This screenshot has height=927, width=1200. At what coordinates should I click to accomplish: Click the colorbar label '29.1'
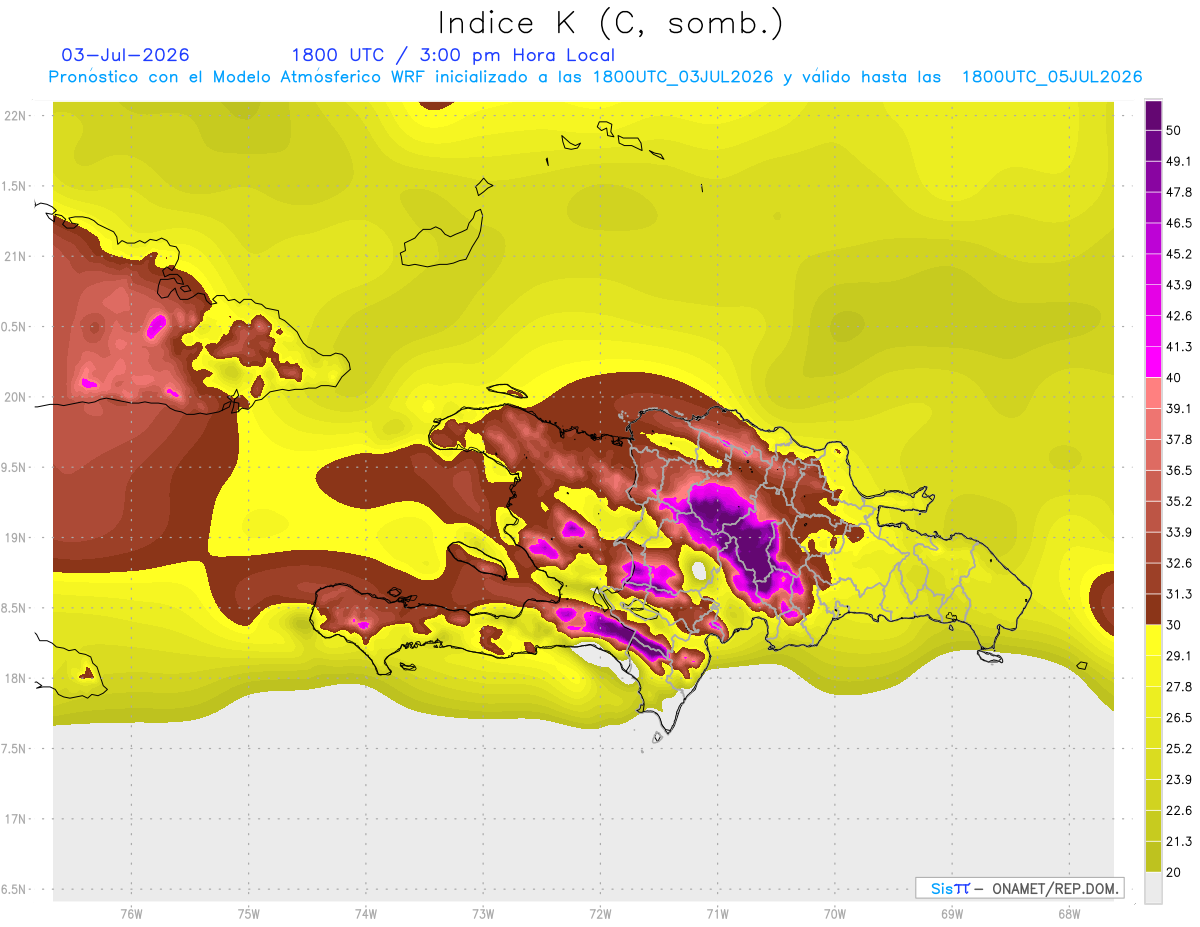[1179, 656]
